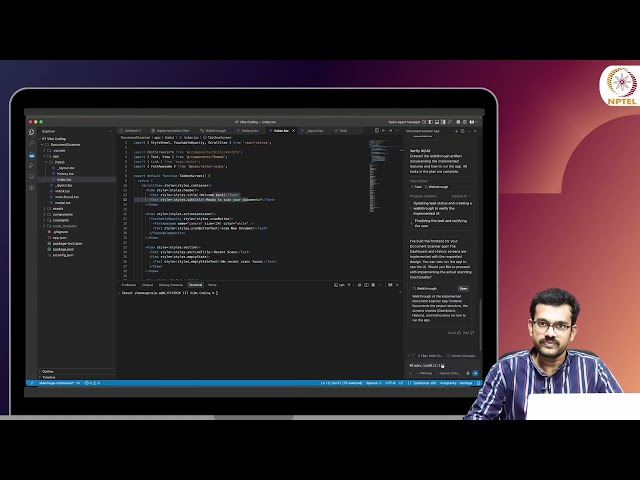
Task: Switch to the Walkthrough editor tab
Action: (213, 131)
